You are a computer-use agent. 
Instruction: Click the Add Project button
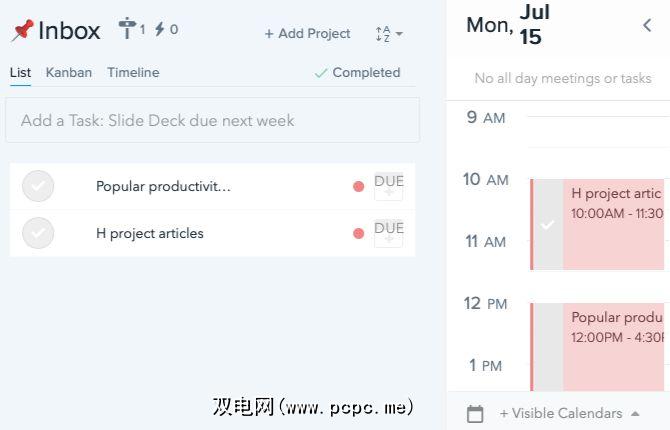click(307, 34)
